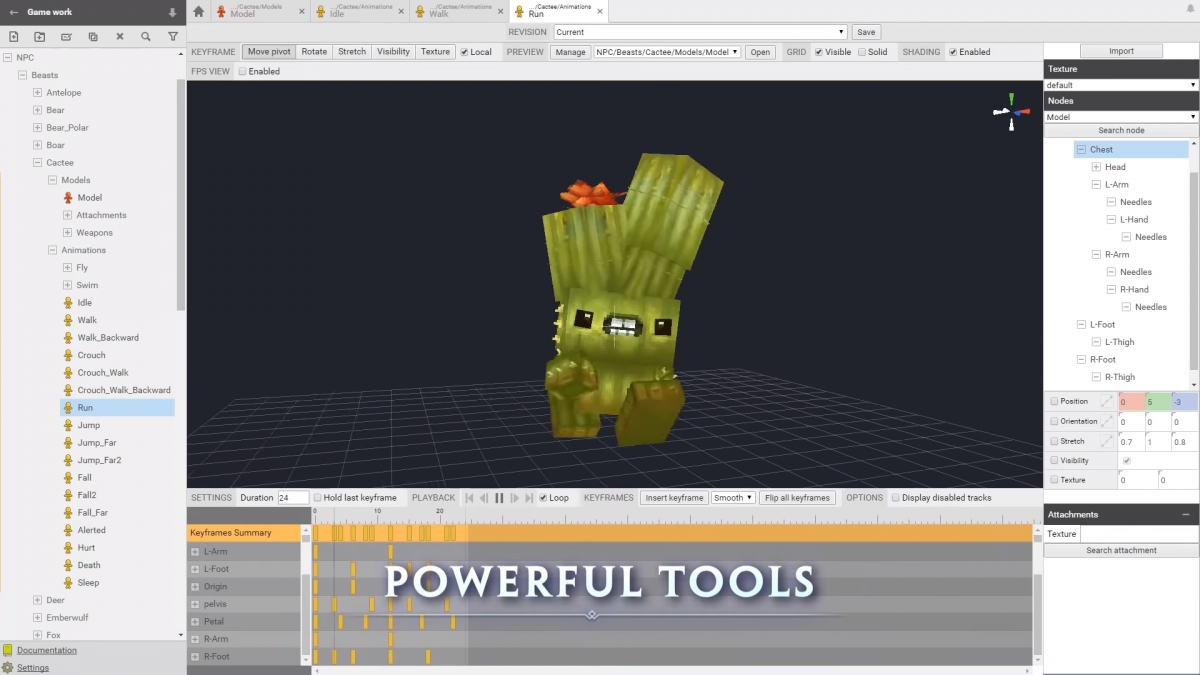The image size is (1200, 675).
Task: Select the Move pivot keyframe mode
Action: click(269, 52)
